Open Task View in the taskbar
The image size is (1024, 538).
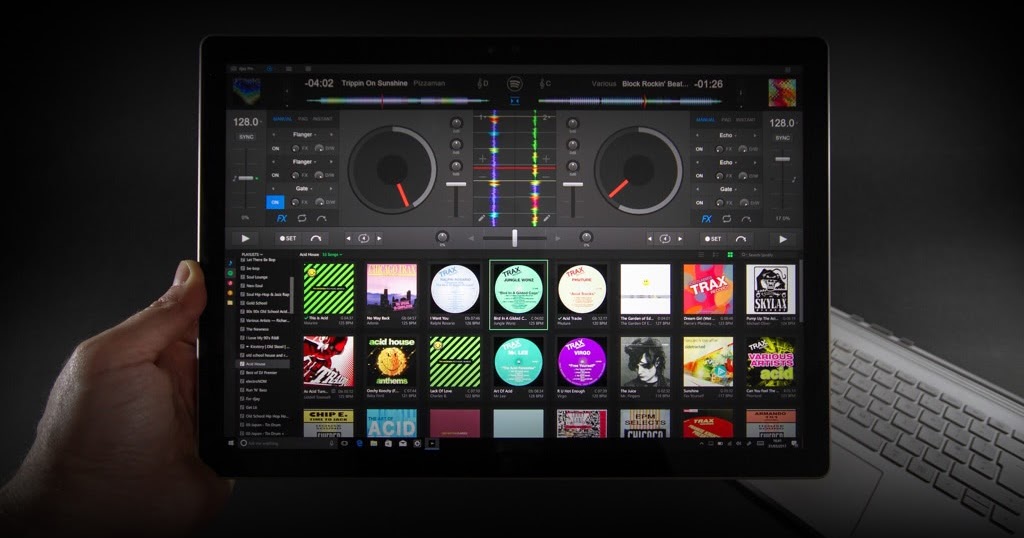tap(345, 443)
